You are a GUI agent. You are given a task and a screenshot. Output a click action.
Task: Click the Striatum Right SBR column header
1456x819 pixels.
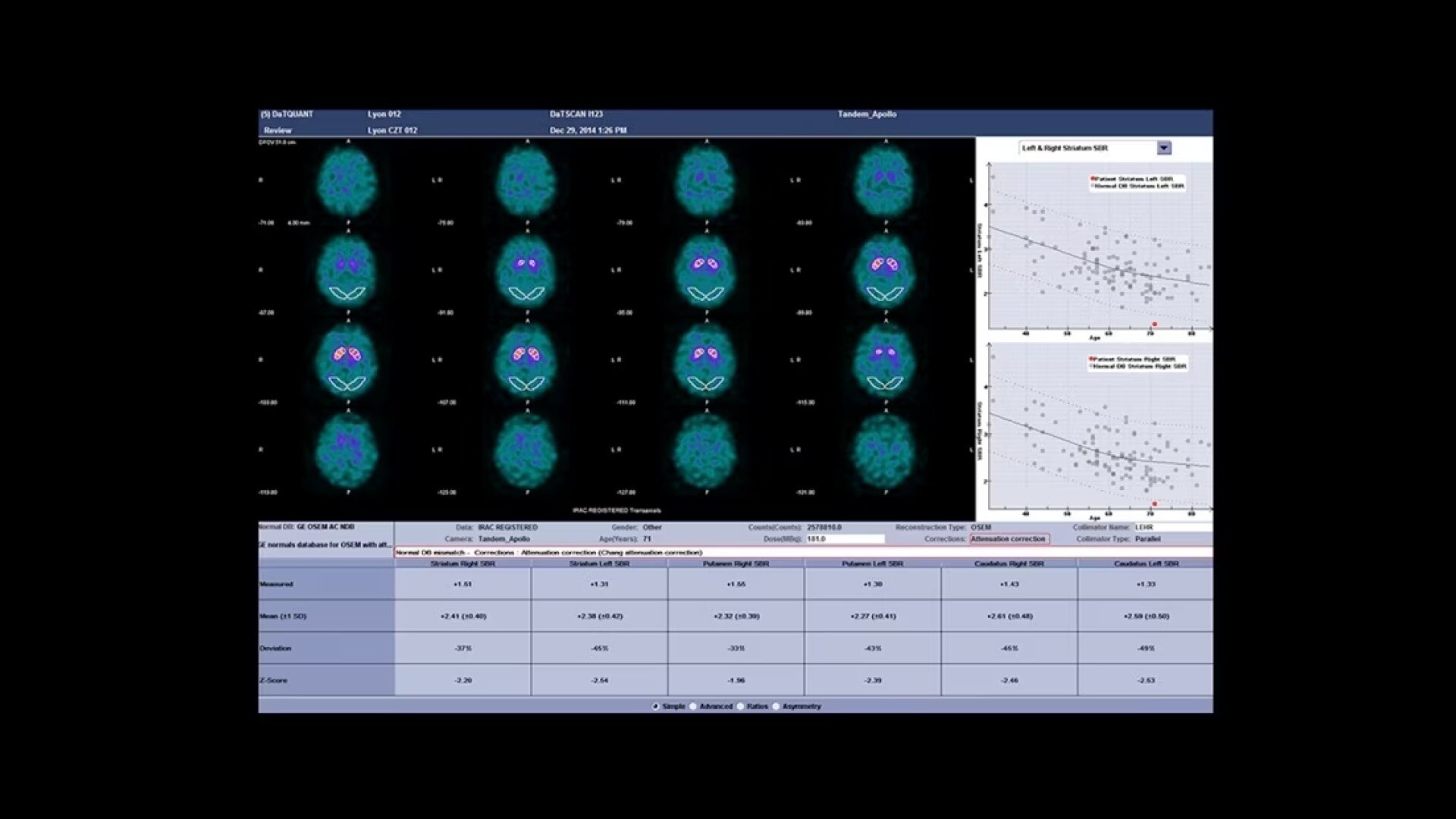pos(462,564)
